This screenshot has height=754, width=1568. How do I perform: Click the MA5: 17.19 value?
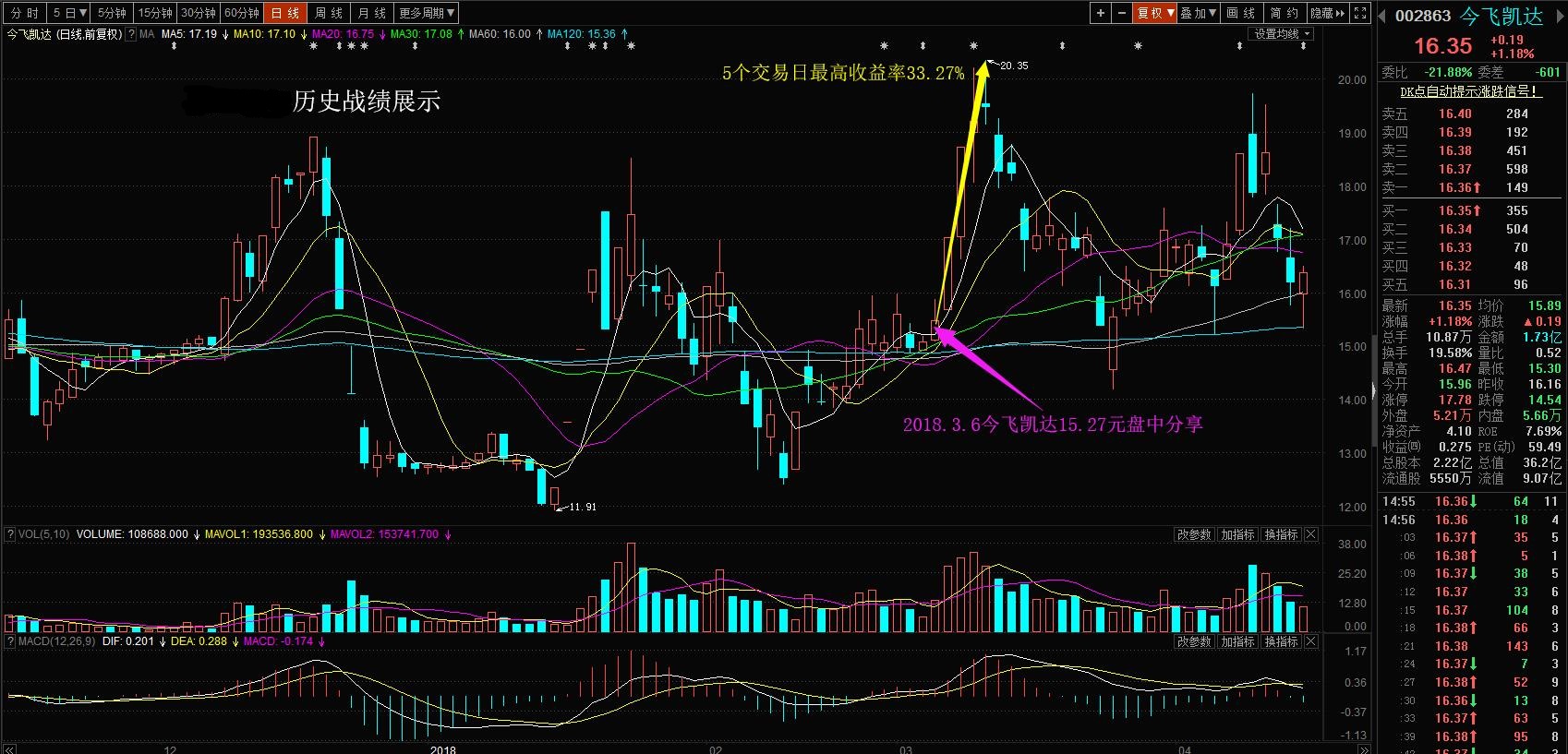(188, 34)
